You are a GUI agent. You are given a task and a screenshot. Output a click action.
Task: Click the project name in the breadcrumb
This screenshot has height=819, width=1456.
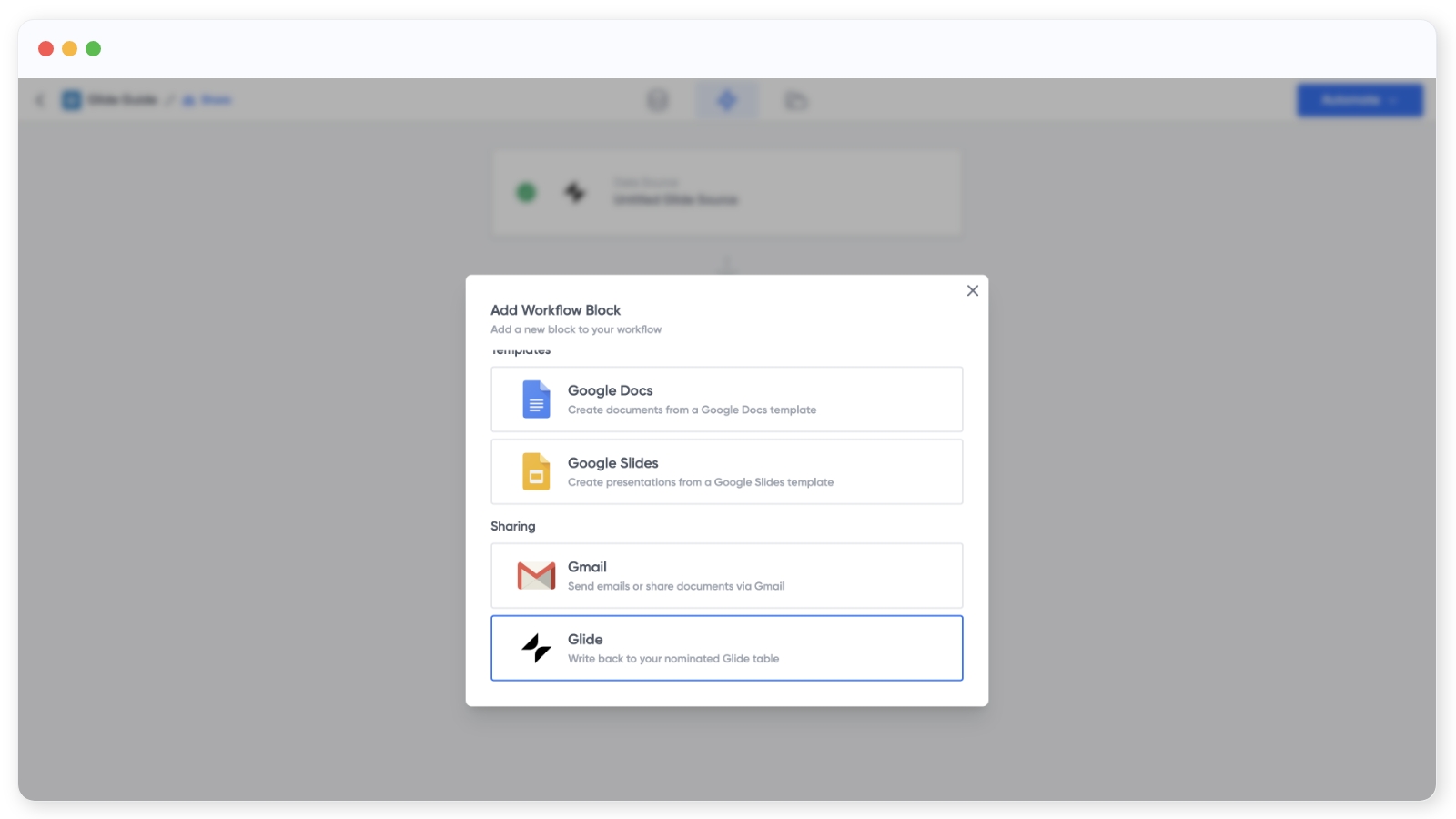(122, 100)
